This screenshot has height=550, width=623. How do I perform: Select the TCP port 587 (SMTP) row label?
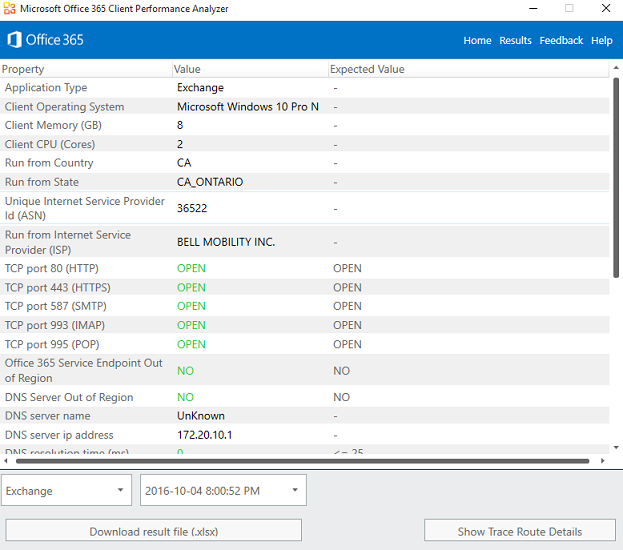click(56, 306)
